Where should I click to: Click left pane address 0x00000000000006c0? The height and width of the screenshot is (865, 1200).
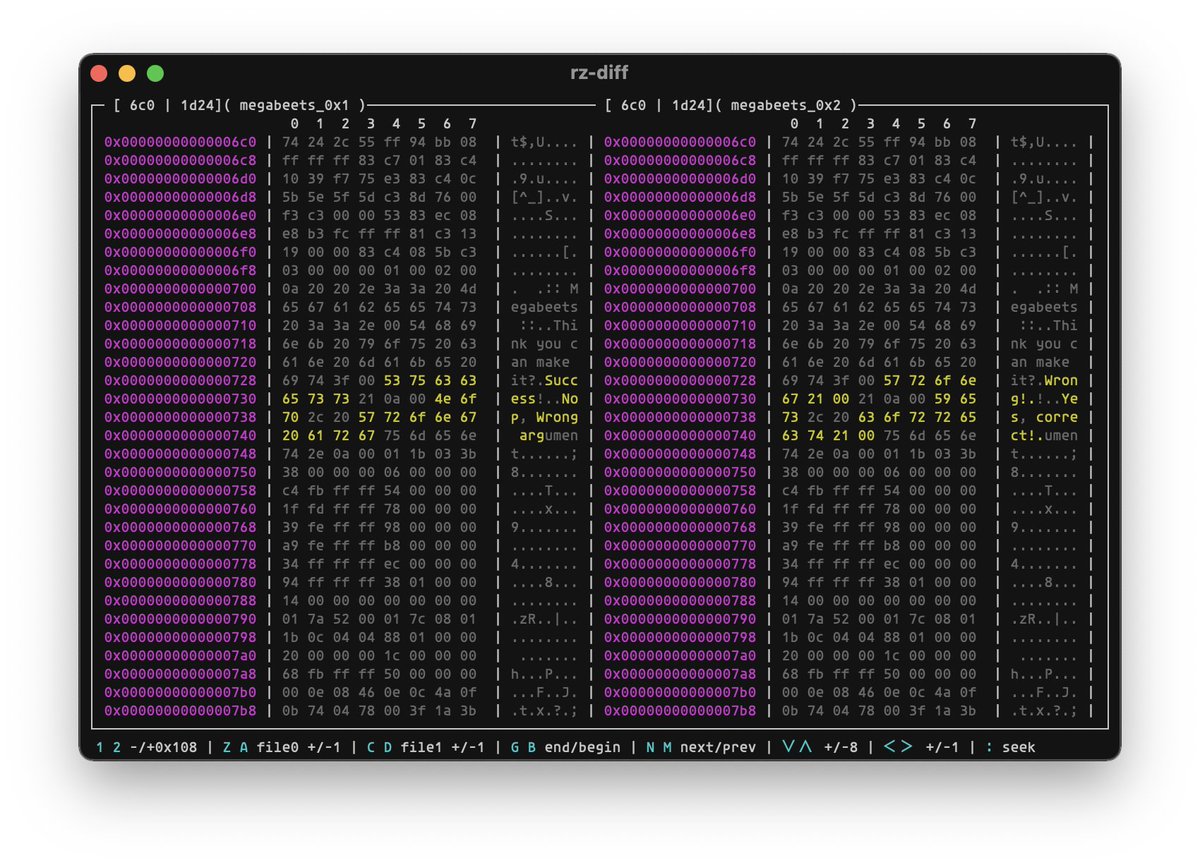(x=180, y=142)
